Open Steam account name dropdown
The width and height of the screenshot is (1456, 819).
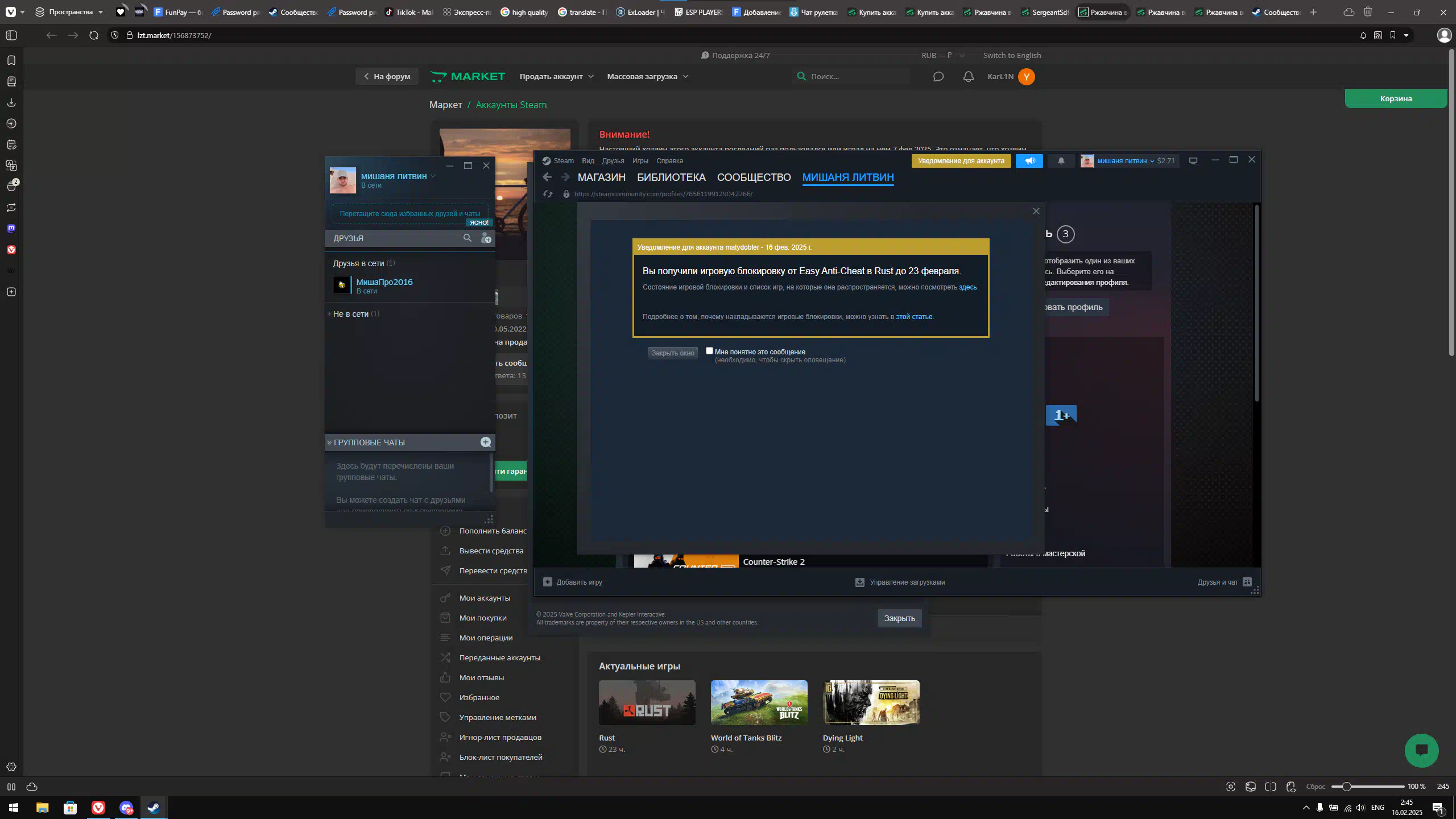[1126, 161]
